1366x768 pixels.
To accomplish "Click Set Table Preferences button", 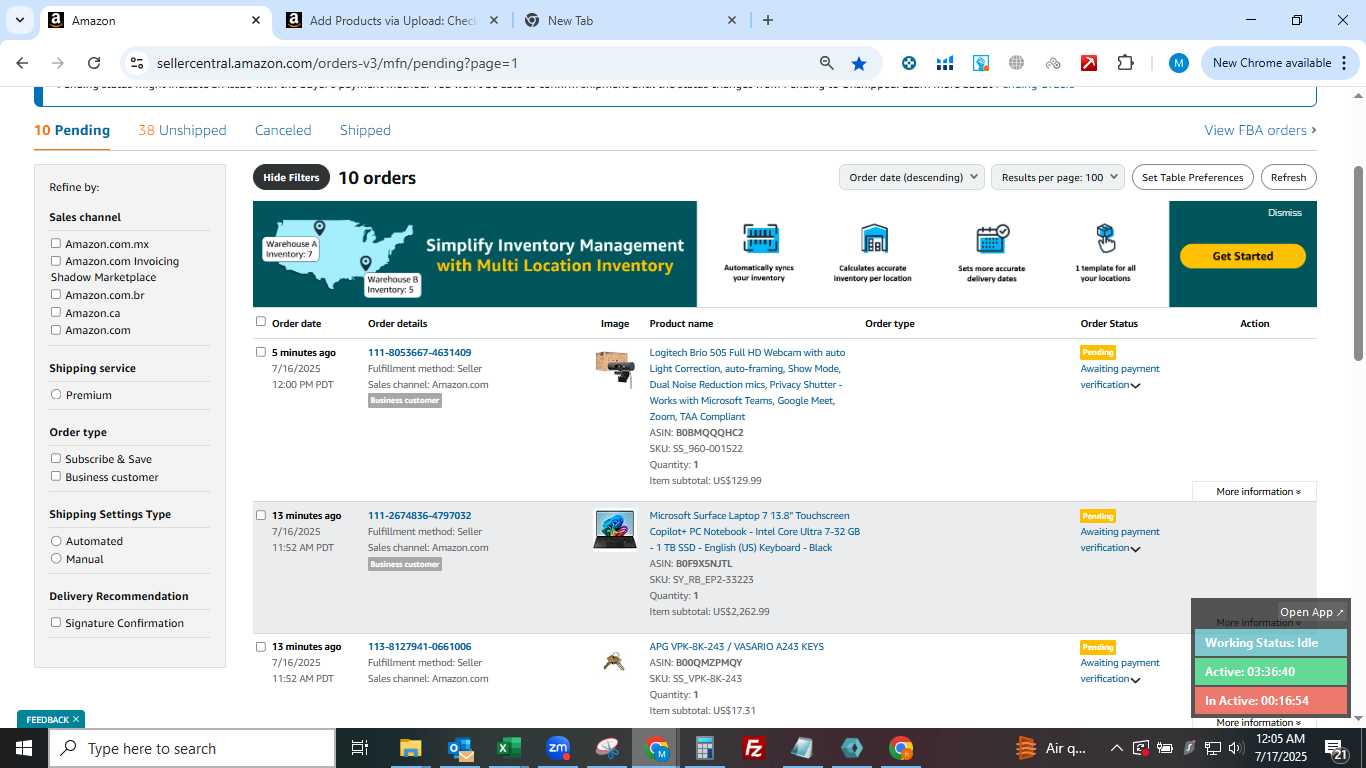I will (x=1192, y=177).
